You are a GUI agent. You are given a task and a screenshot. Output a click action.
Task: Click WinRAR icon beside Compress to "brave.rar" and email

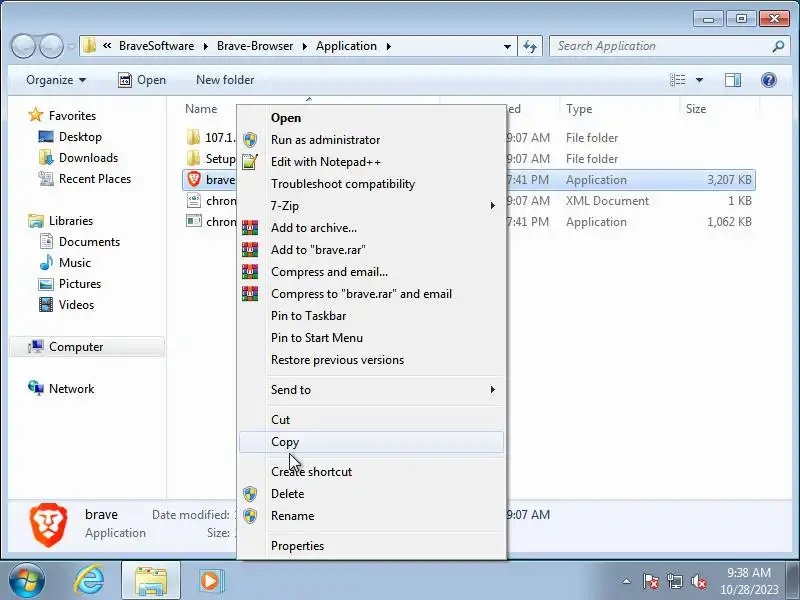[250, 293]
